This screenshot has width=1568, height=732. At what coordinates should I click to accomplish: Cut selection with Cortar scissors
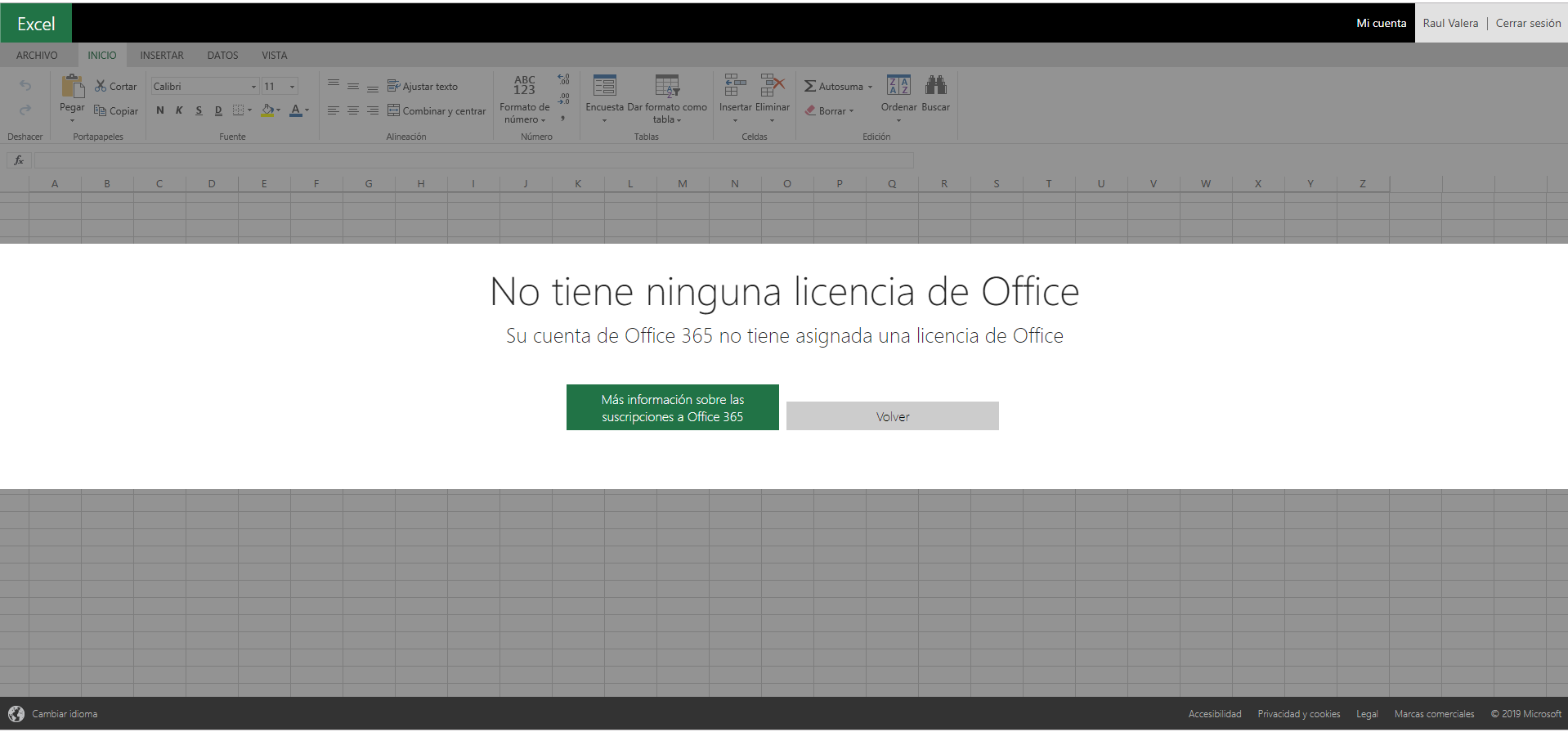coord(116,86)
